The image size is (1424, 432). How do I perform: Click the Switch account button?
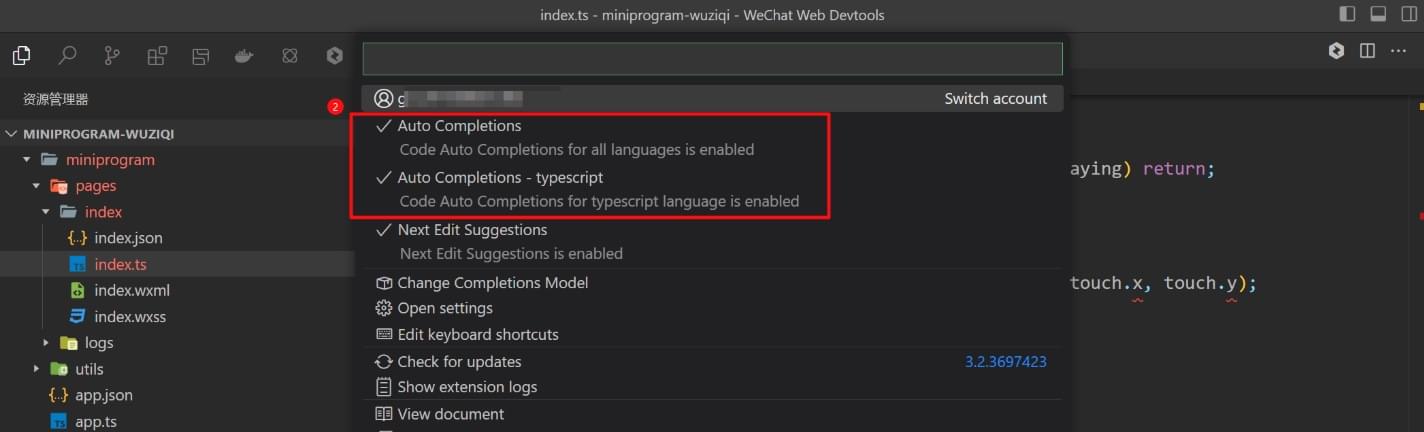[995, 99]
